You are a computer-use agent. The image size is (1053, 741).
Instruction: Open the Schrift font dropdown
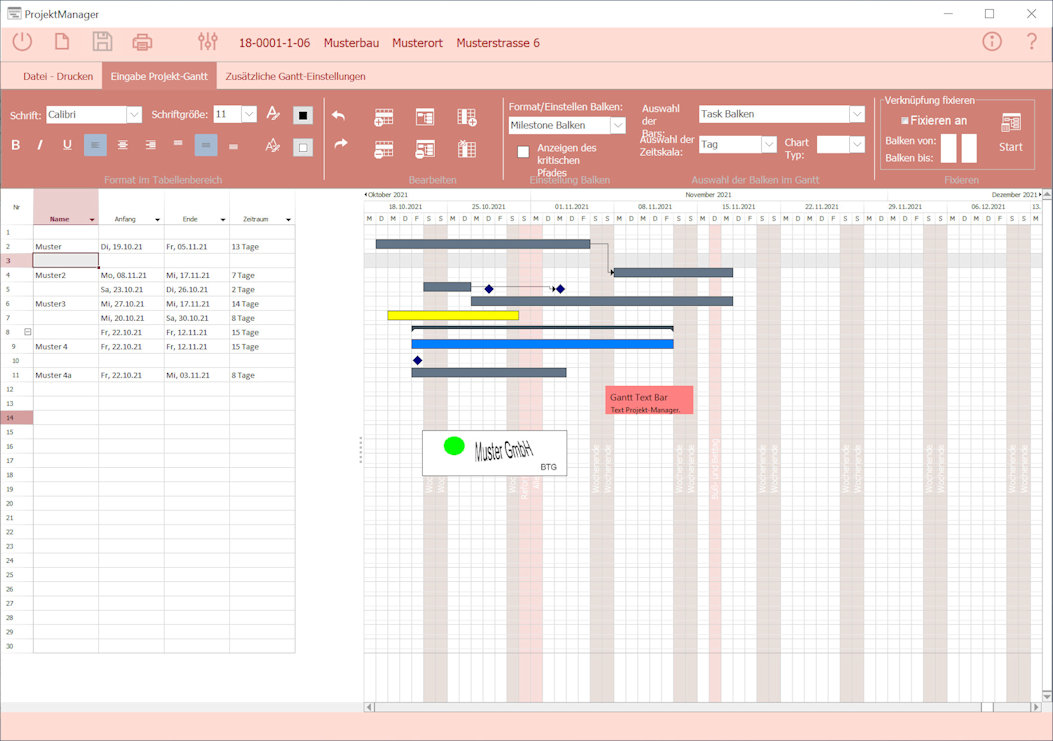click(x=134, y=115)
